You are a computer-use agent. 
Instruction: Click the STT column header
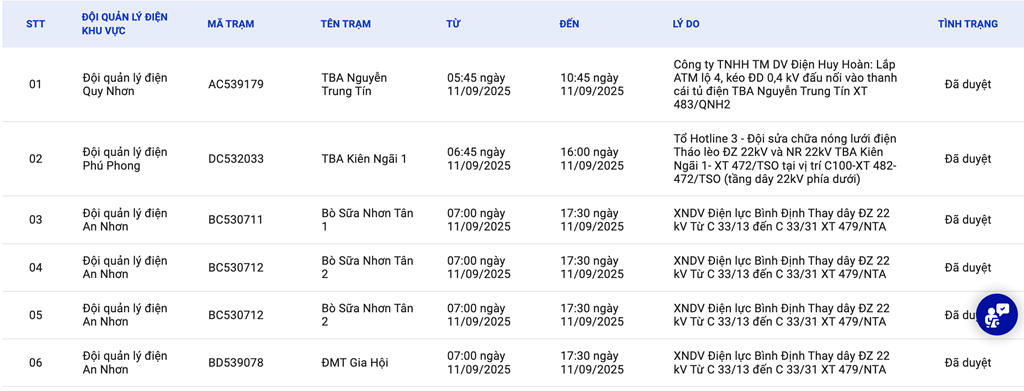pos(35,24)
